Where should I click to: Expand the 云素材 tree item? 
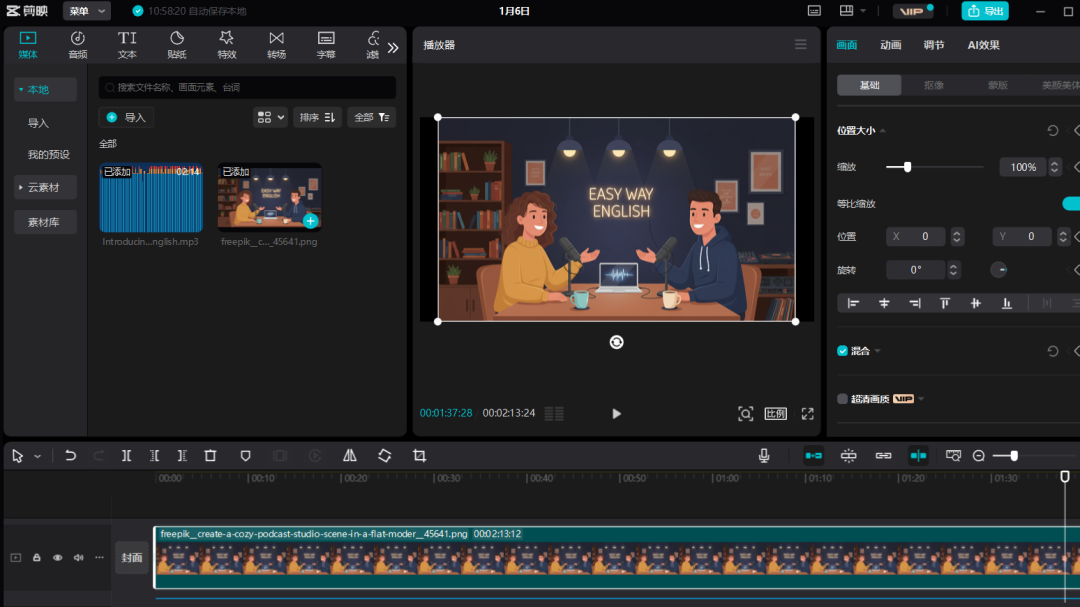[x=44, y=187]
